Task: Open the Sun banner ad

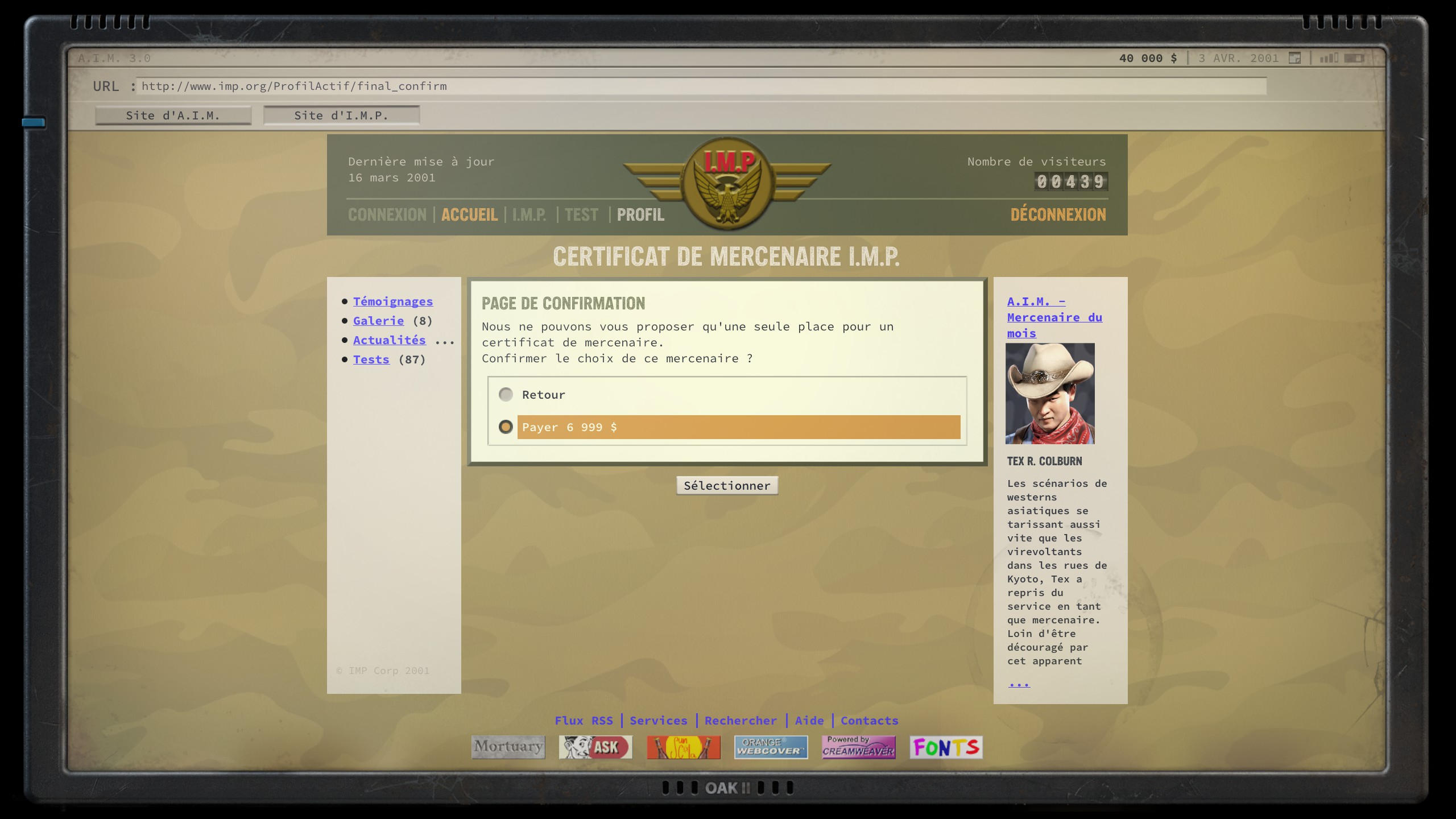Action: (x=683, y=747)
